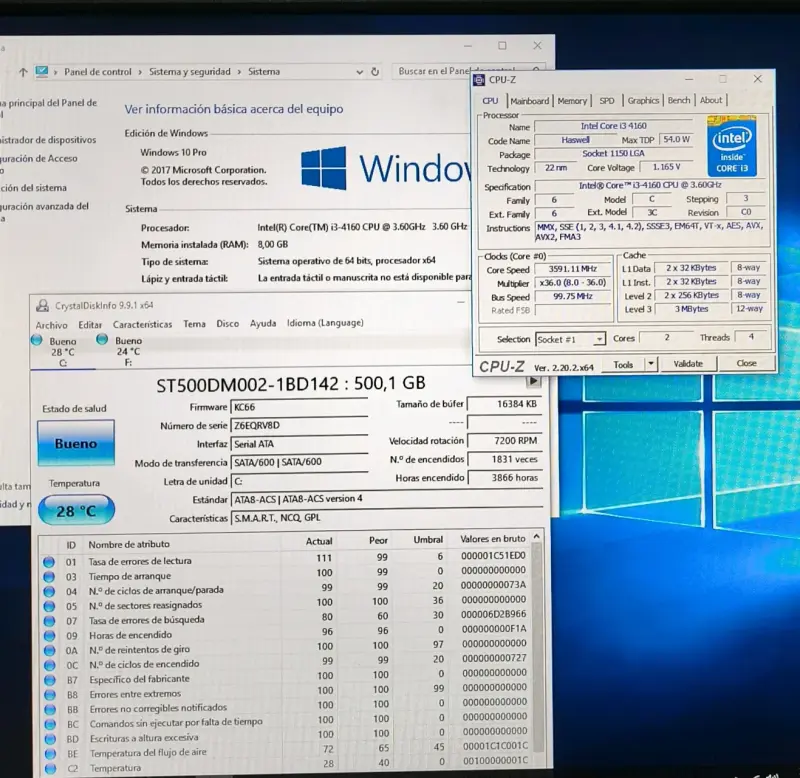Click status dot for Tiempo de arranque
This screenshot has width=800, height=778.
point(48,576)
